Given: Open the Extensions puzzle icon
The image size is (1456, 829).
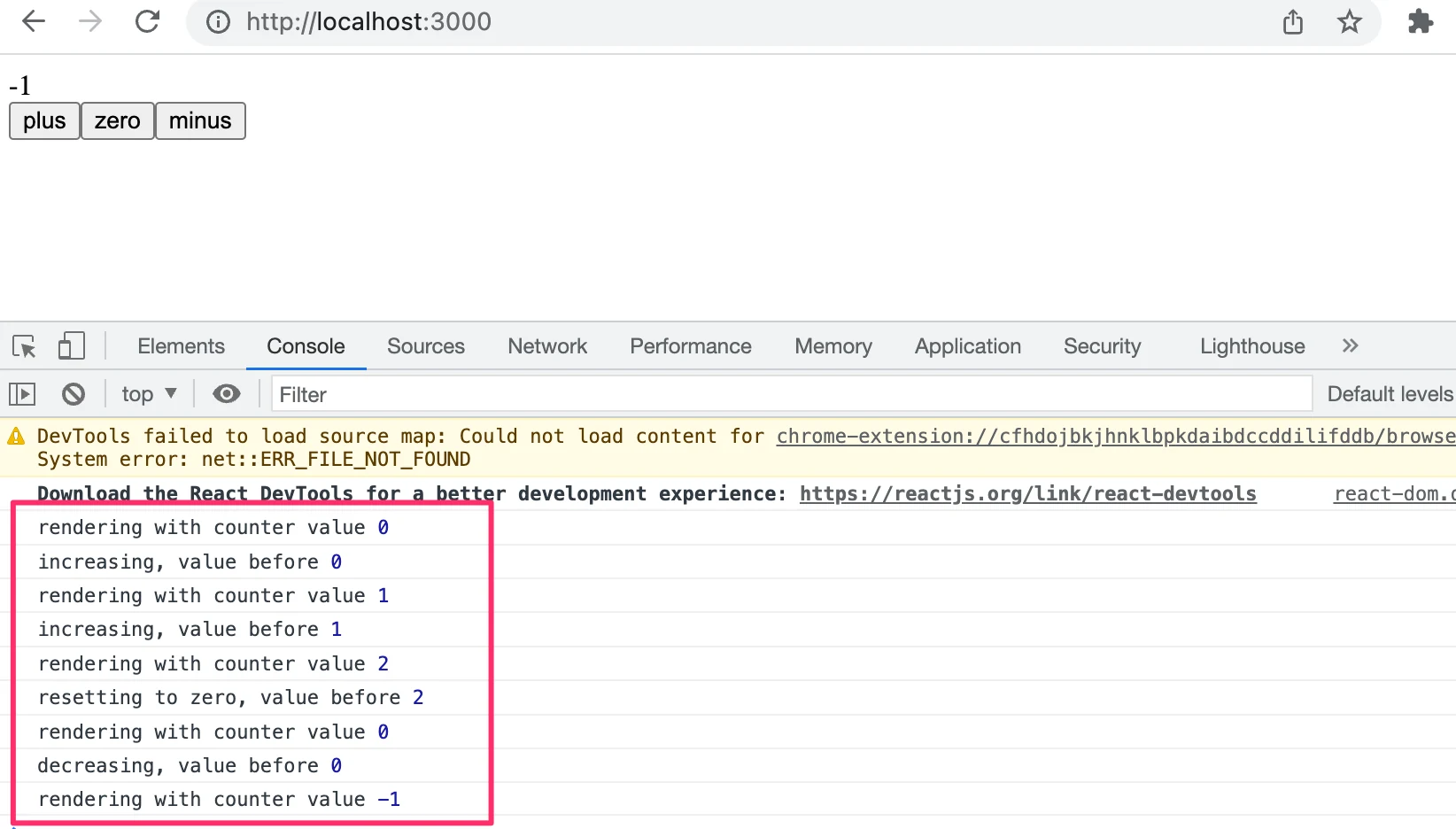Looking at the screenshot, I should click(1421, 21).
